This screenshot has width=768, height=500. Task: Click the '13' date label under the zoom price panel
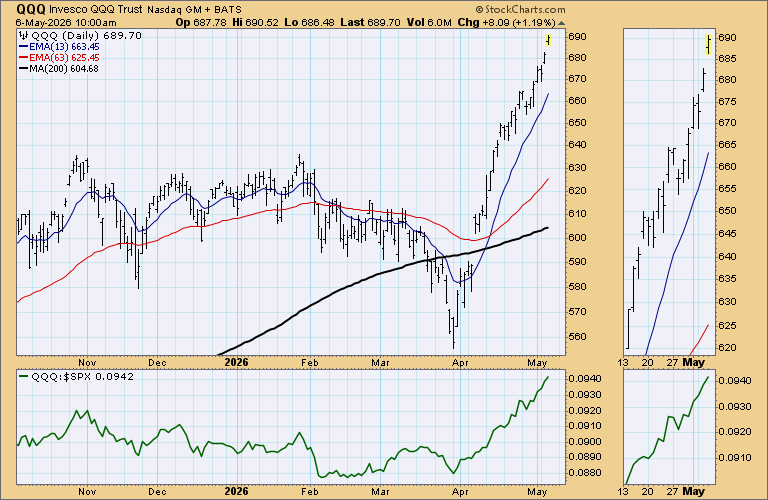[x=623, y=363]
